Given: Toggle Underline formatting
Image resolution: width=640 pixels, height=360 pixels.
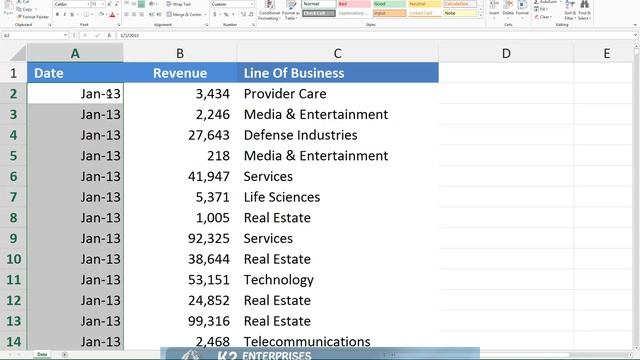Looking at the screenshot, I should point(72,15).
